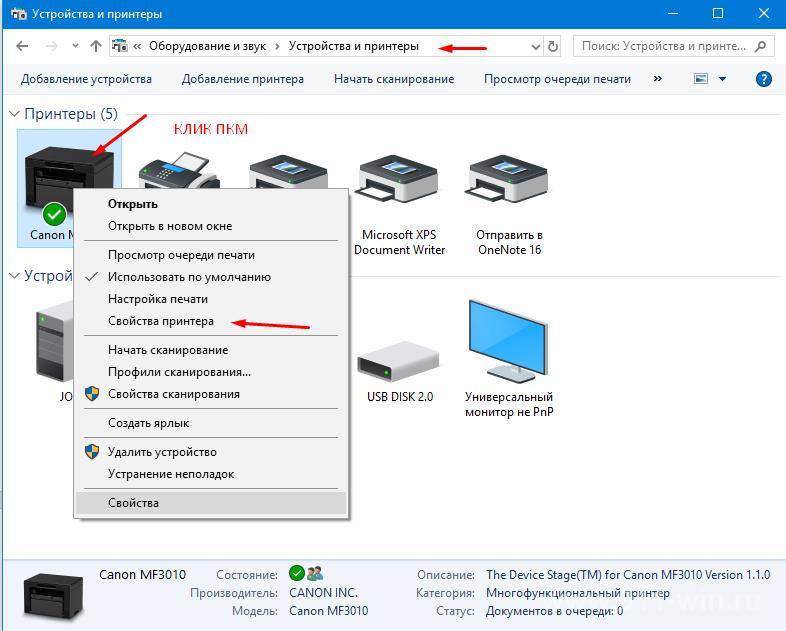Click the green status checkmark in details pane
The image size is (786, 631).
pyautogui.click(x=297, y=573)
